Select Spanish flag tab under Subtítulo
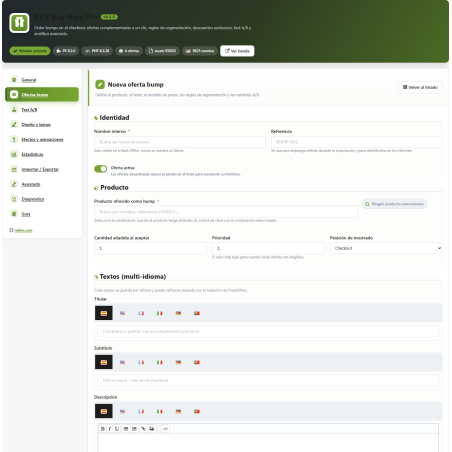Viewport: 452px width, 452px height. (104, 362)
